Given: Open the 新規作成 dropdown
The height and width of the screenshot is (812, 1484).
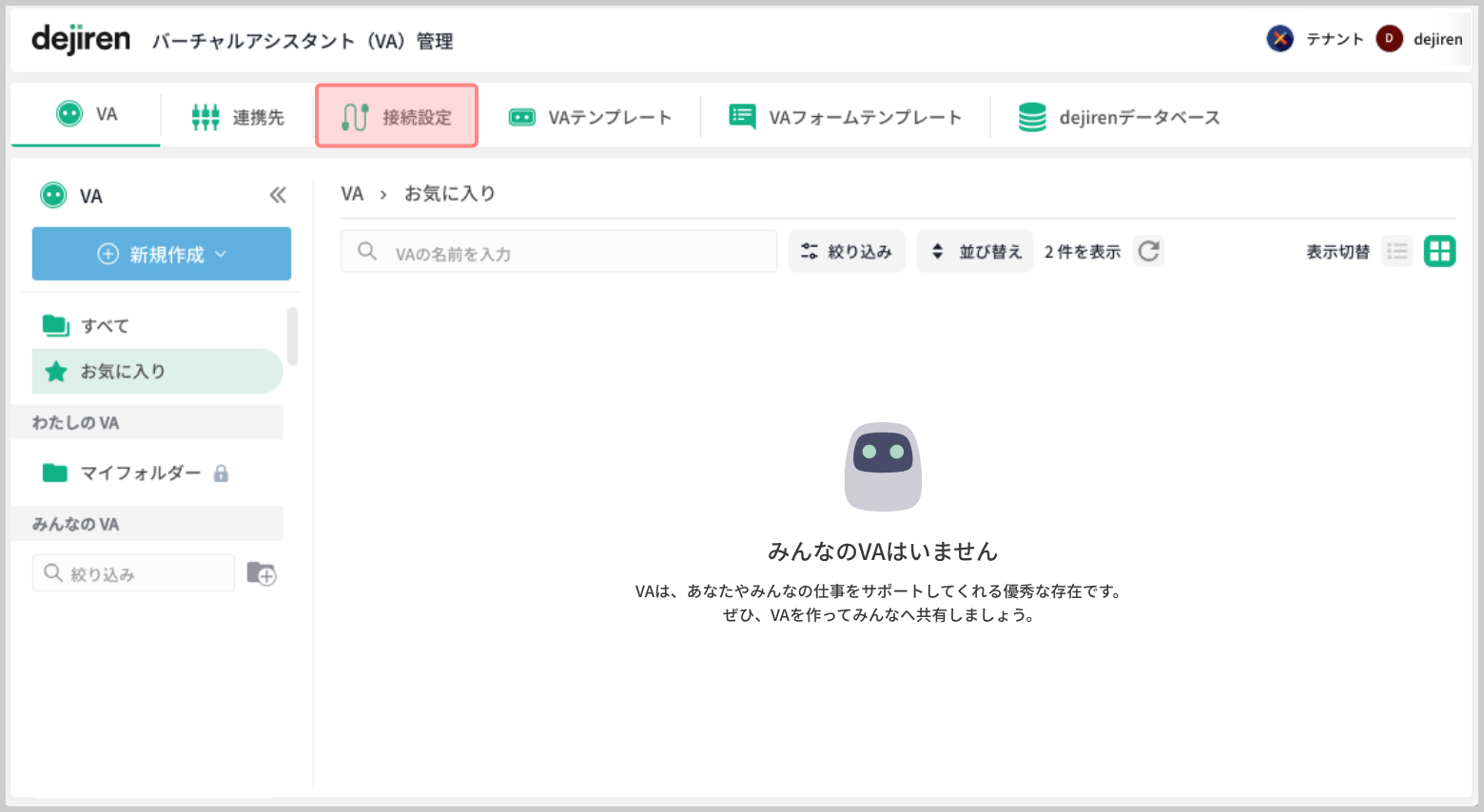Looking at the screenshot, I should (162, 254).
